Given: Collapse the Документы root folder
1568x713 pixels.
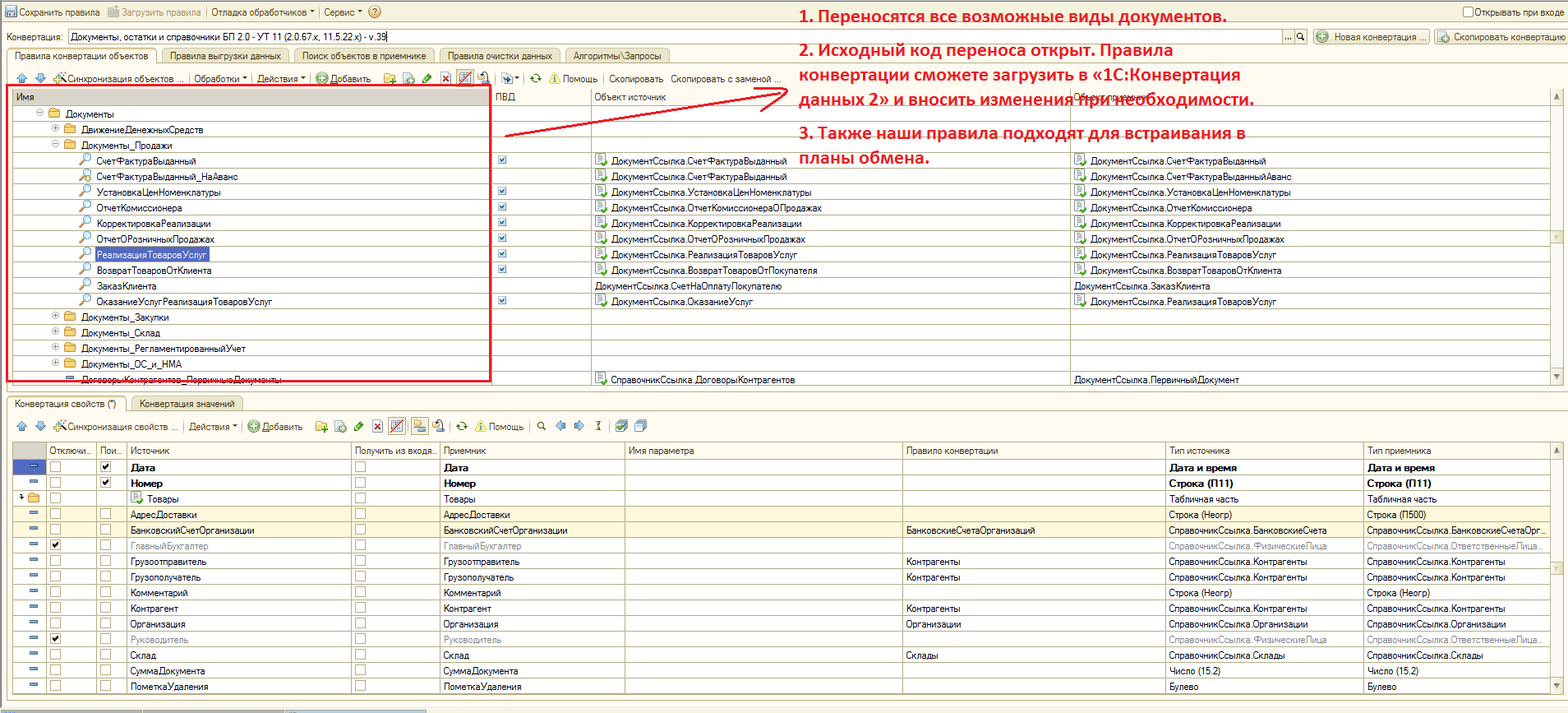Looking at the screenshot, I should 39,113.
